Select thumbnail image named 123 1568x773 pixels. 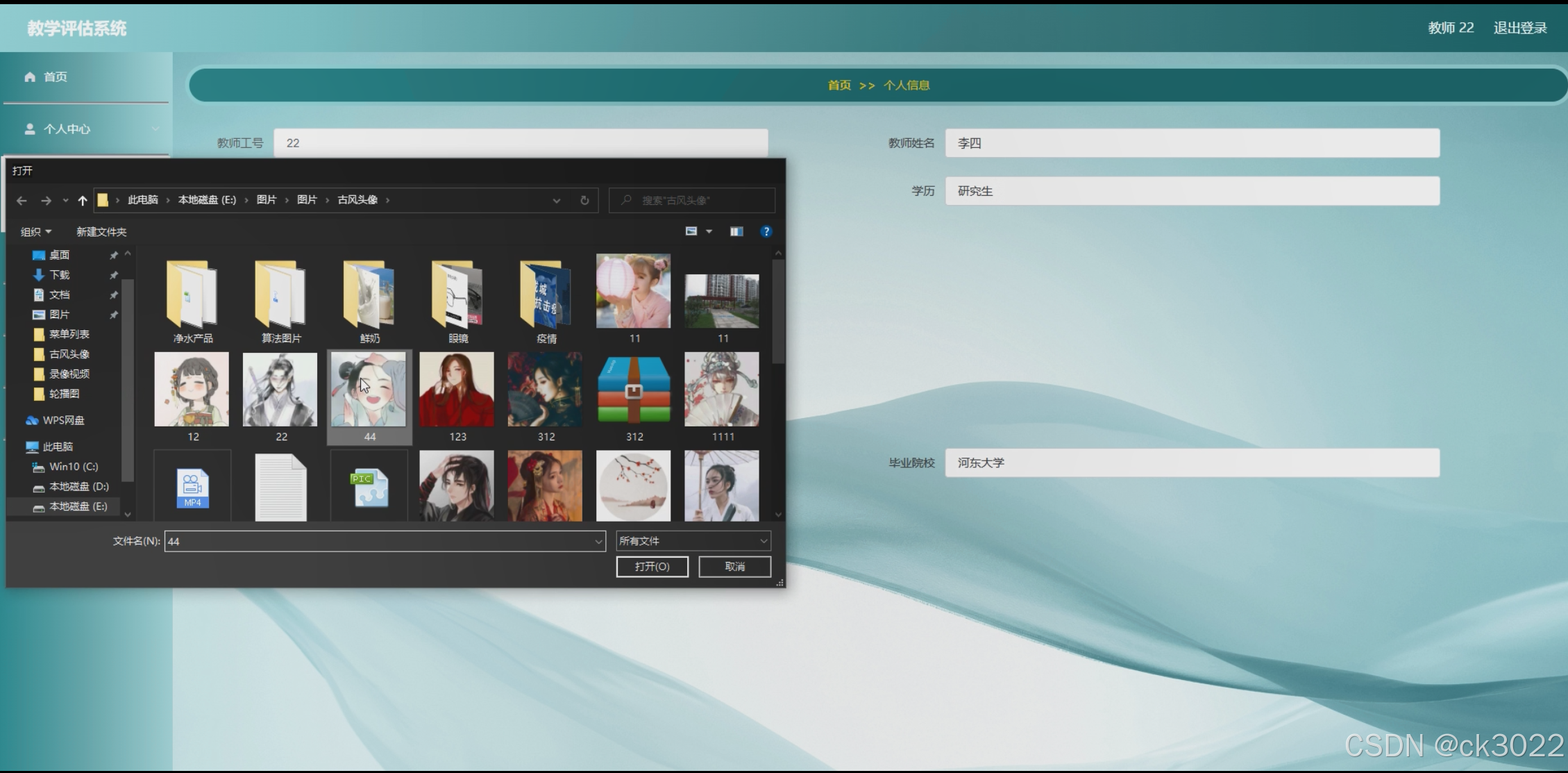(457, 390)
